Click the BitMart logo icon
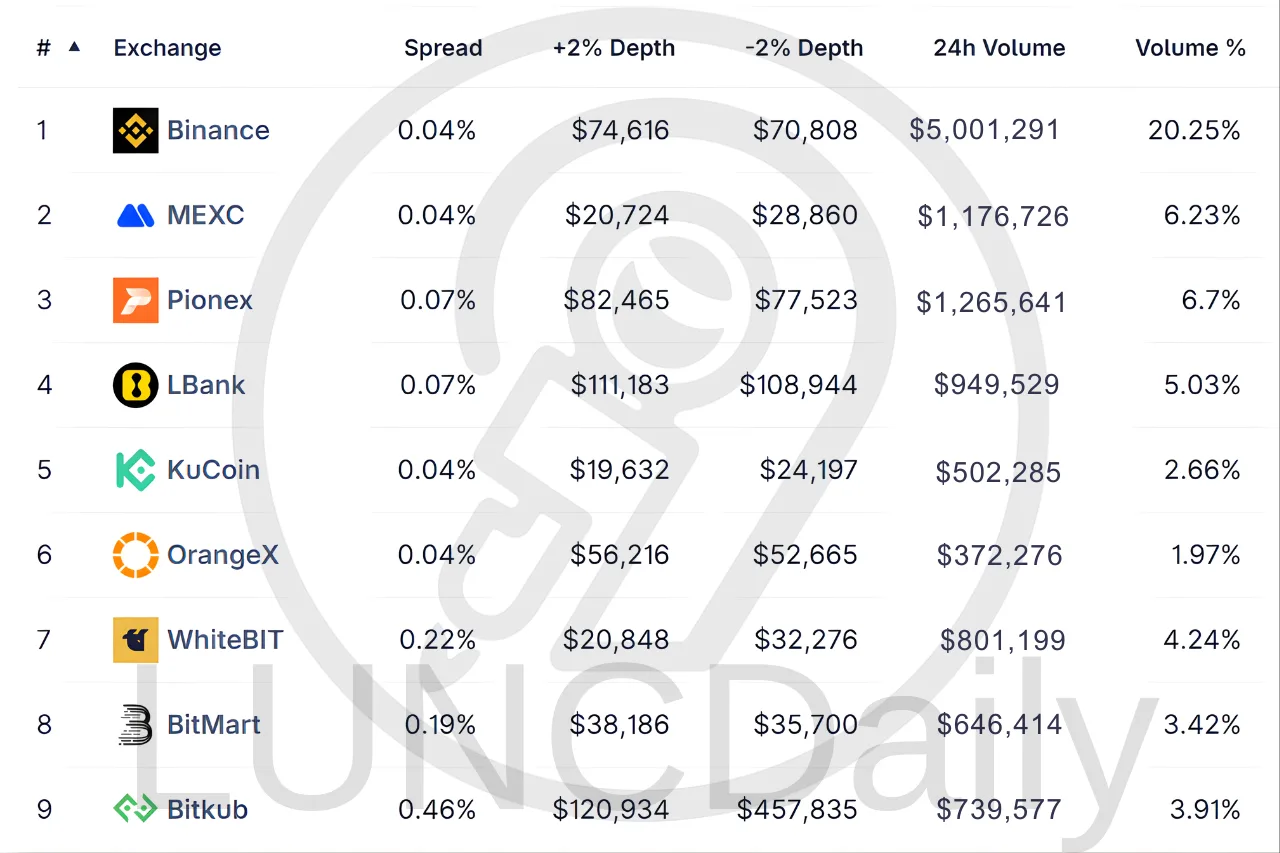 click(x=135, y=725)
